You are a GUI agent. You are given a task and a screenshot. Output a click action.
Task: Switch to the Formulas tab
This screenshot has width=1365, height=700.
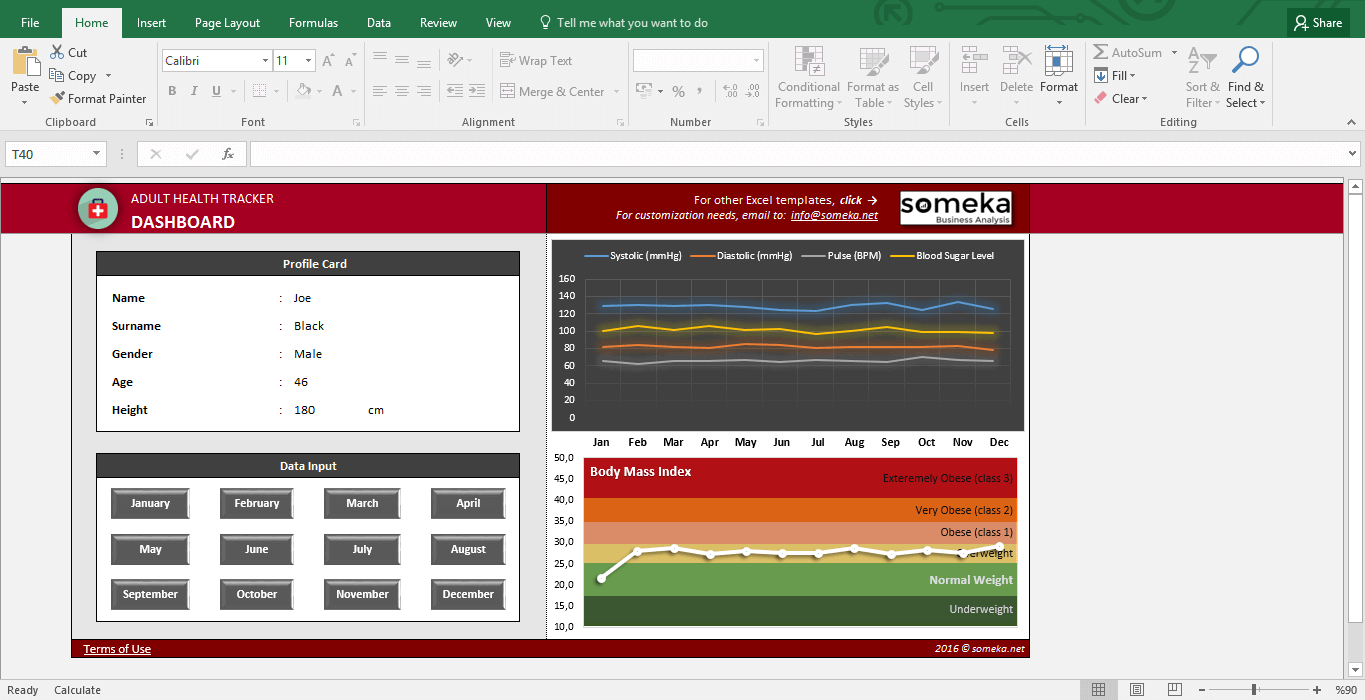click(x=313, y=23)
